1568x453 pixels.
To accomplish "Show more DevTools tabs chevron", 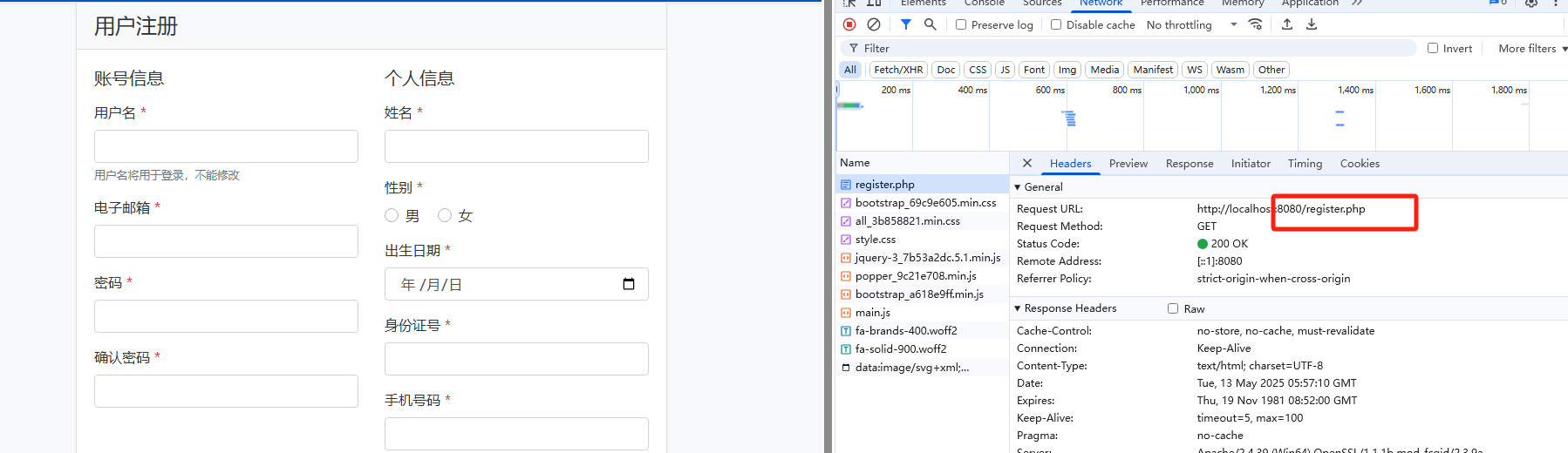I will [x=1357, y=3].
